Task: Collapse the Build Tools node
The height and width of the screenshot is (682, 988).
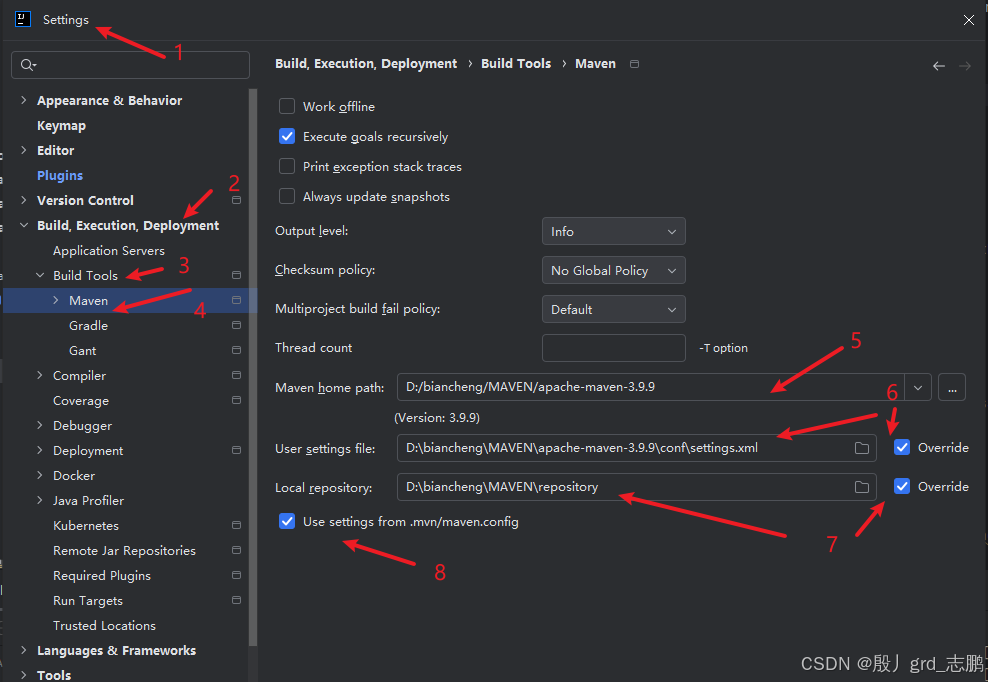Action: [x=40, y=275]
